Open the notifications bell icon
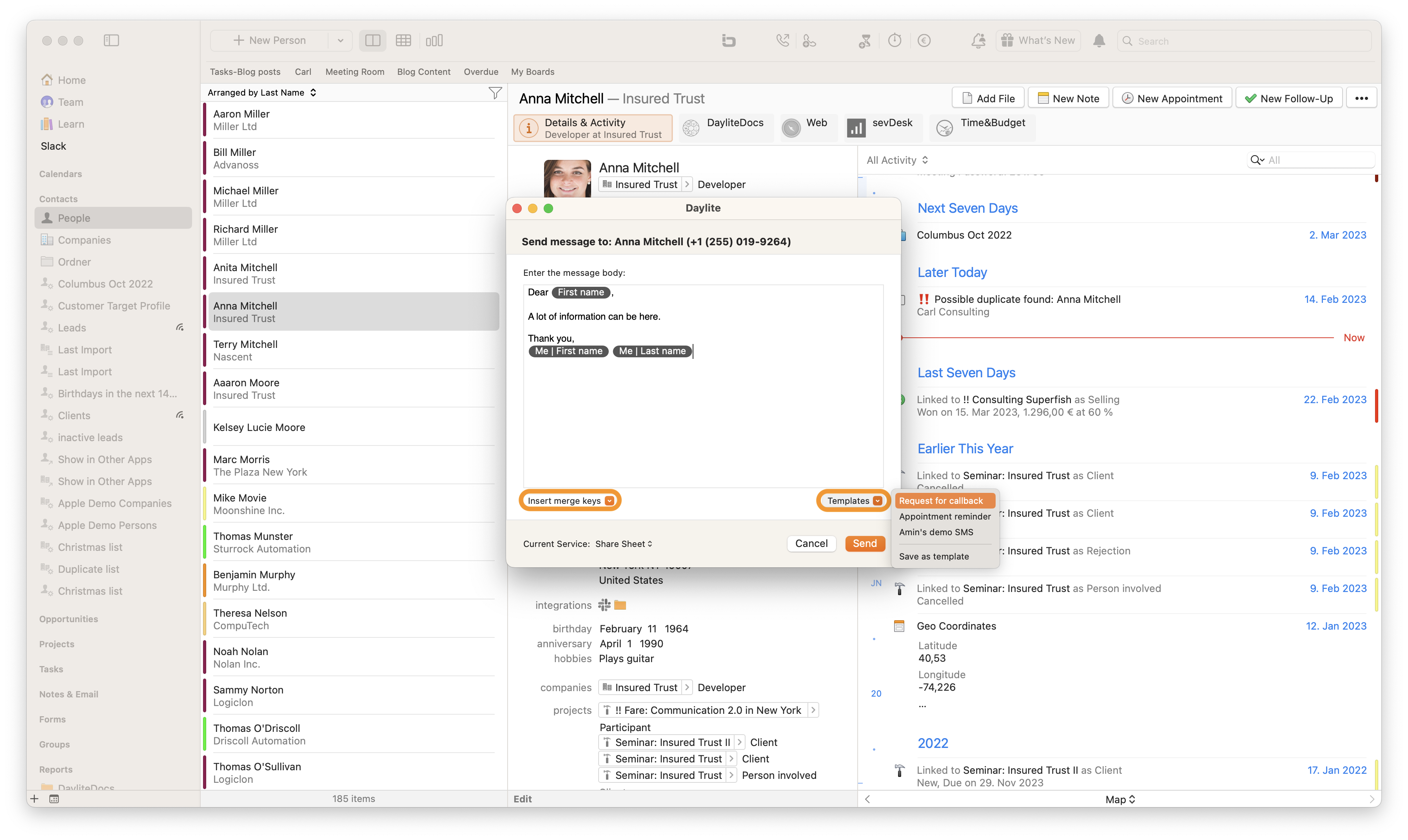1408x840 pixels. 1099,40
